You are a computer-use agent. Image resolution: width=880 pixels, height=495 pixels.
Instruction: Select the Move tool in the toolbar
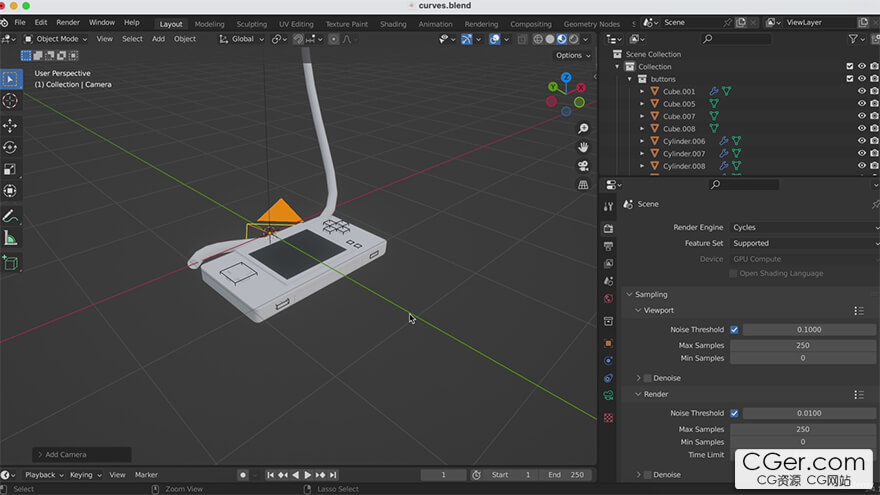coord(10,125)
